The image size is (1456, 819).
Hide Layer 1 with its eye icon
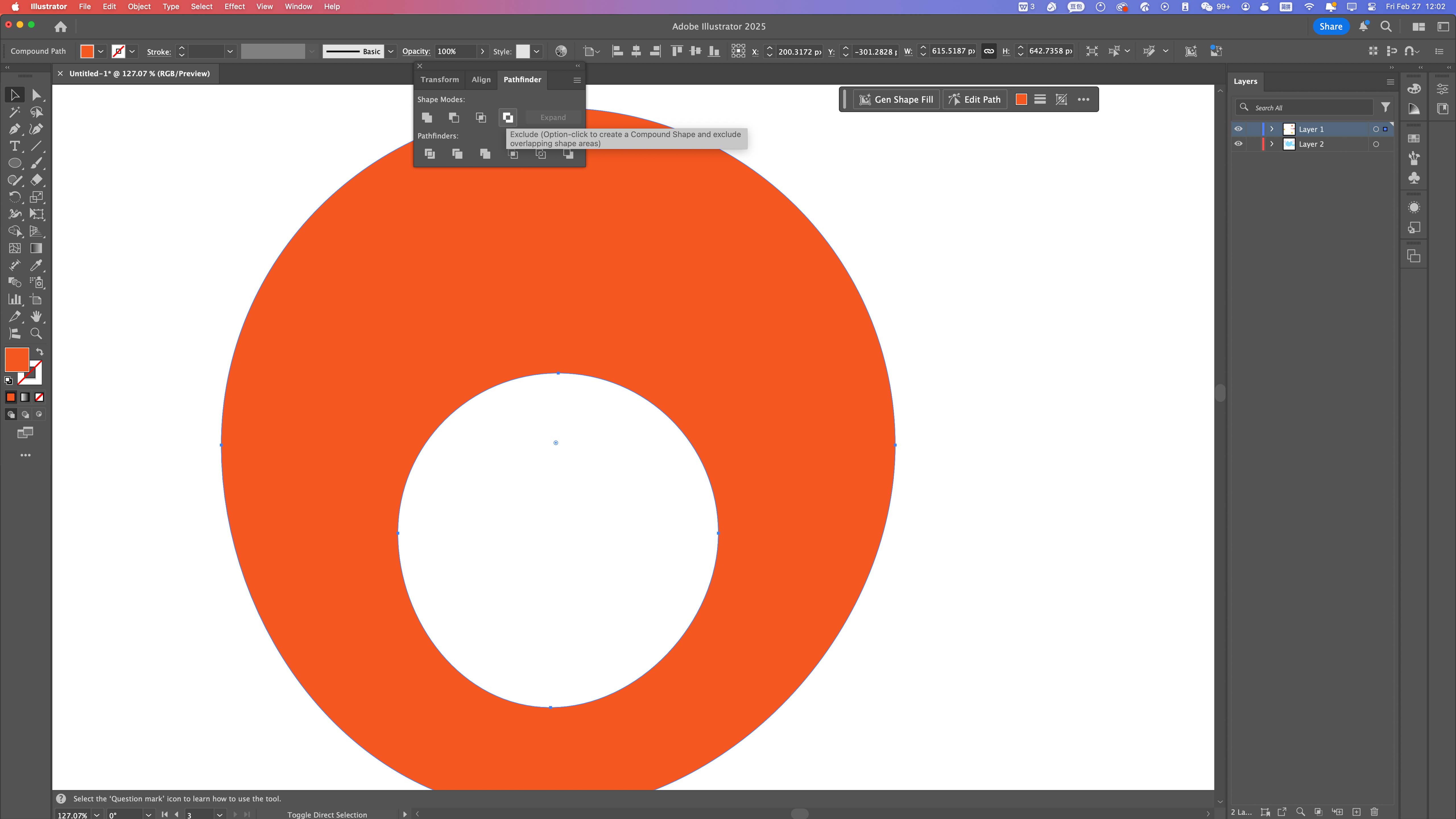point(1239,129)
